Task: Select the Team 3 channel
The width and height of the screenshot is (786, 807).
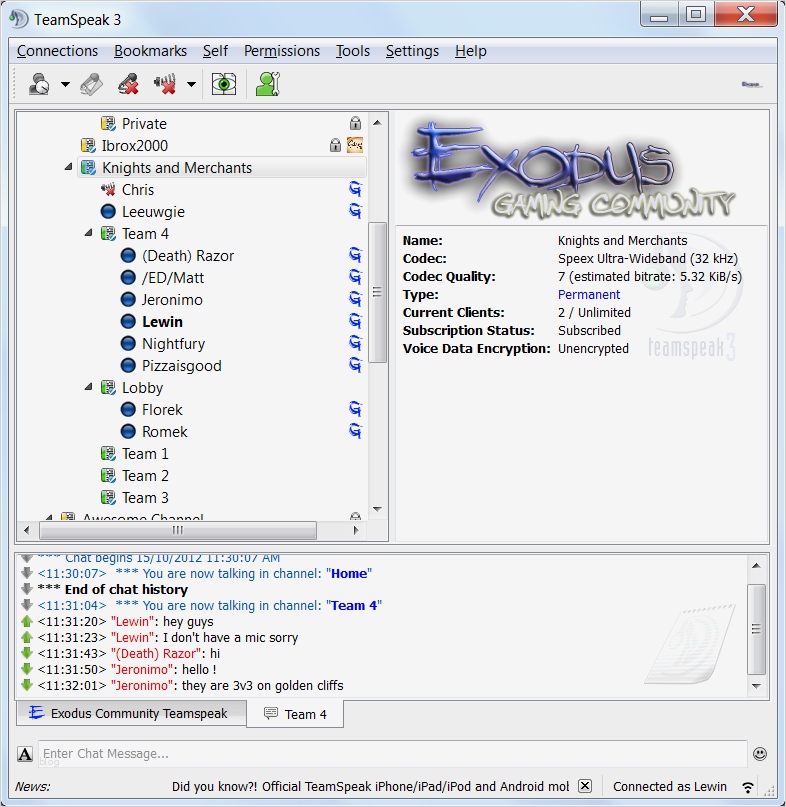Action: click(145, 498)
